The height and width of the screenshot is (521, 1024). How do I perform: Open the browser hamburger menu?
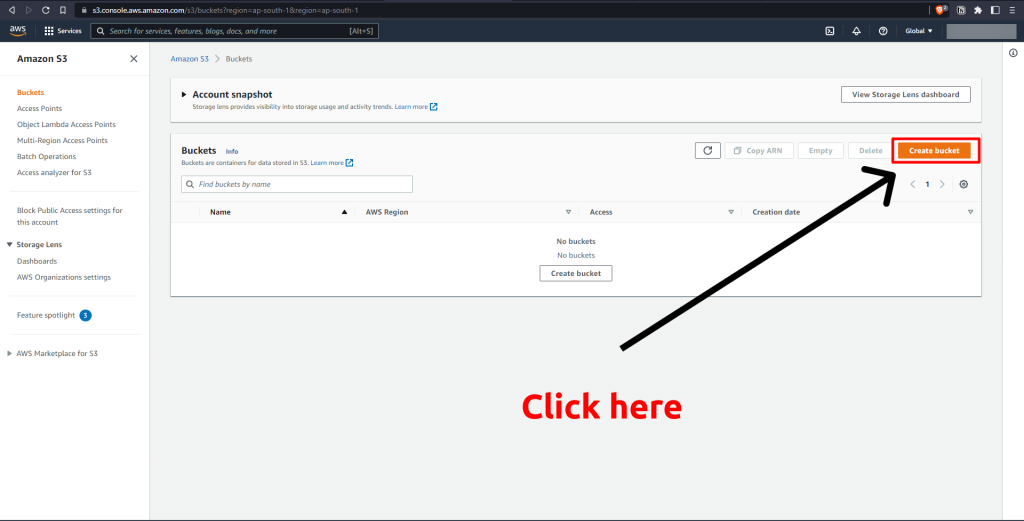pyautogui.click(x=1012, y=10)
